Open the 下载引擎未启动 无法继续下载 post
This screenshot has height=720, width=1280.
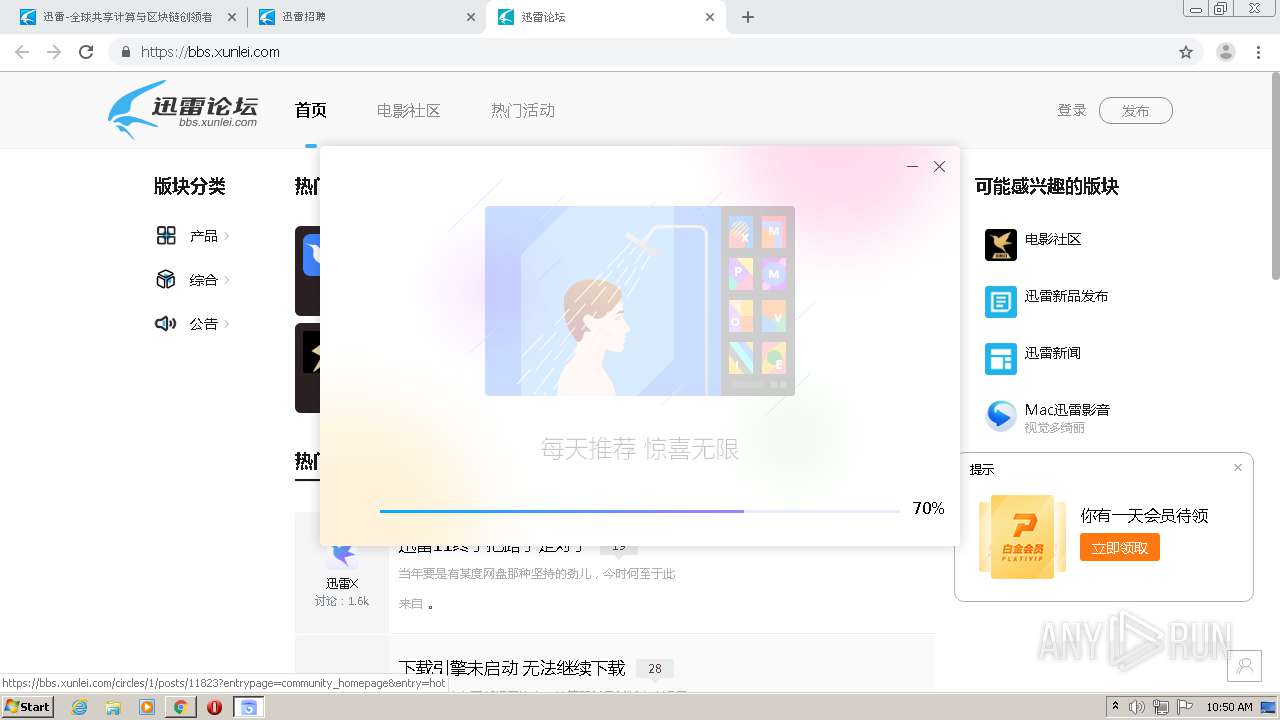512,668
